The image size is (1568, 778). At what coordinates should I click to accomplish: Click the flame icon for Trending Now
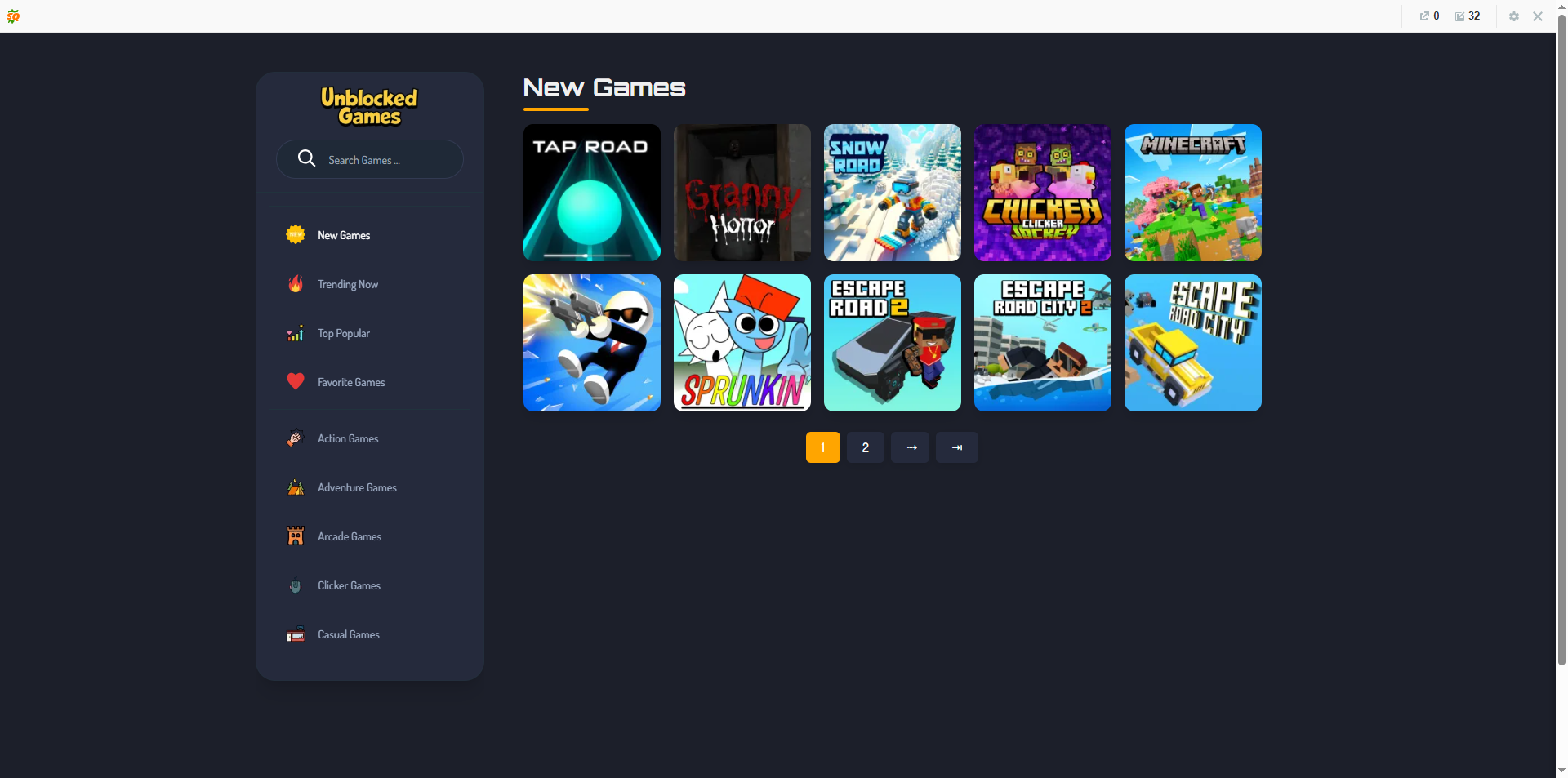pos(296,284)
